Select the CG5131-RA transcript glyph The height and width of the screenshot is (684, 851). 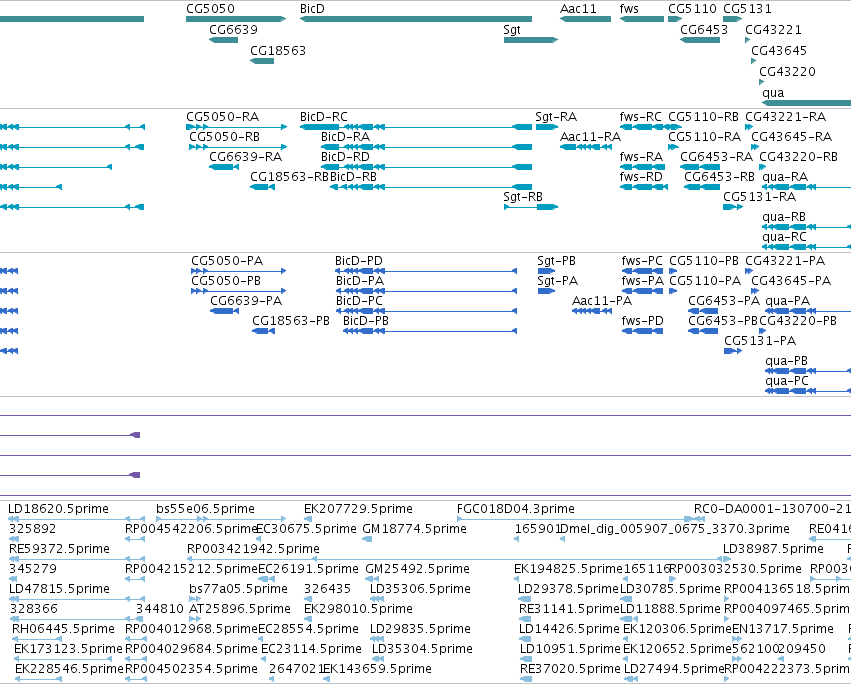pyautogui.click(x=733, y=207)
